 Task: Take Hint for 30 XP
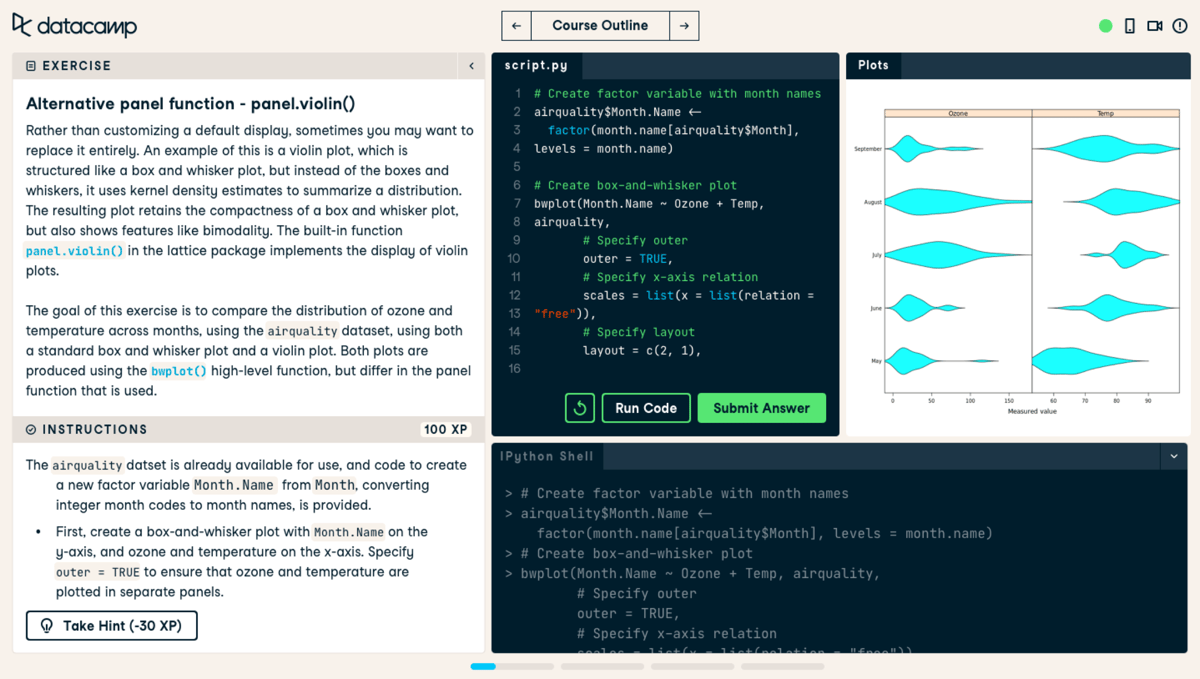(x=111, y=625)
